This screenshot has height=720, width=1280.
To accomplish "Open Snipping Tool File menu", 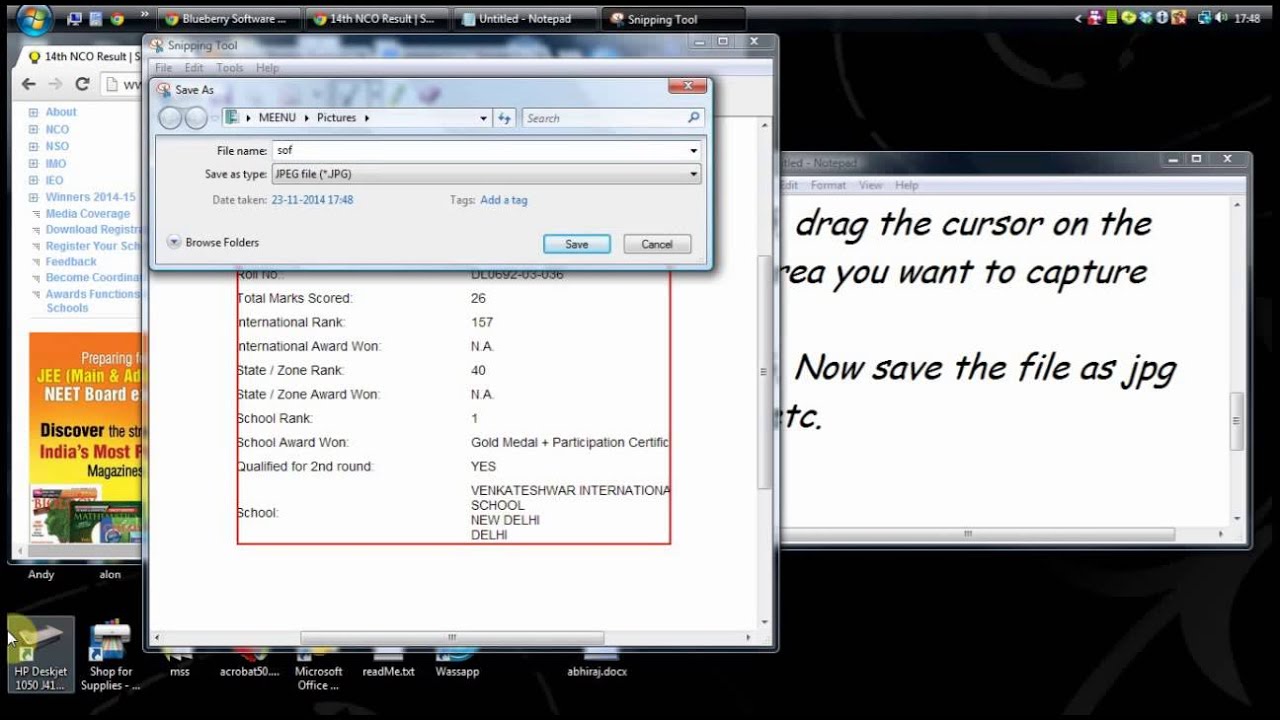I will 163,68.
